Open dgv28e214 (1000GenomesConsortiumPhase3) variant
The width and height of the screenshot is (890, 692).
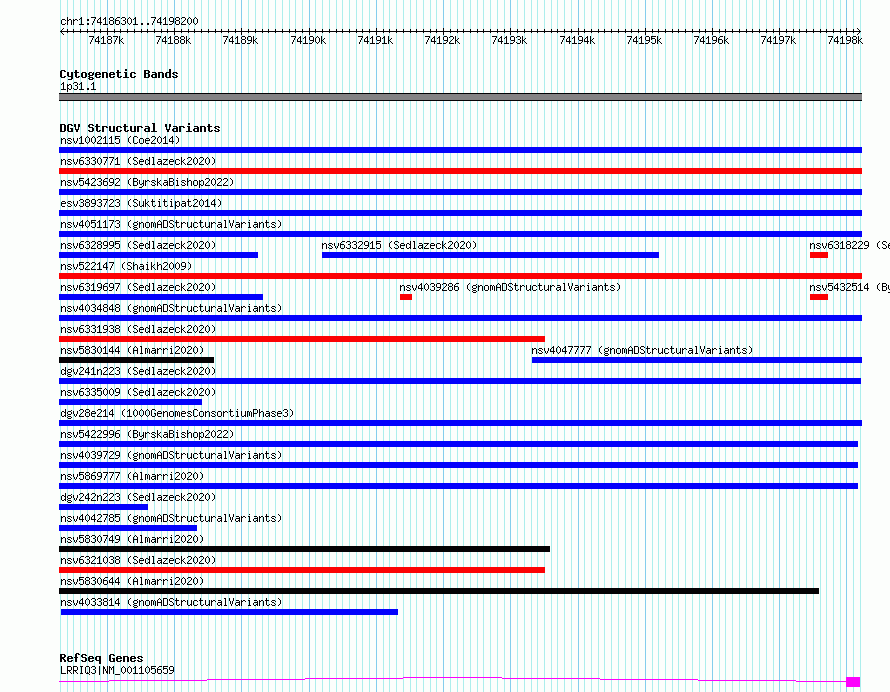point(177,413)
